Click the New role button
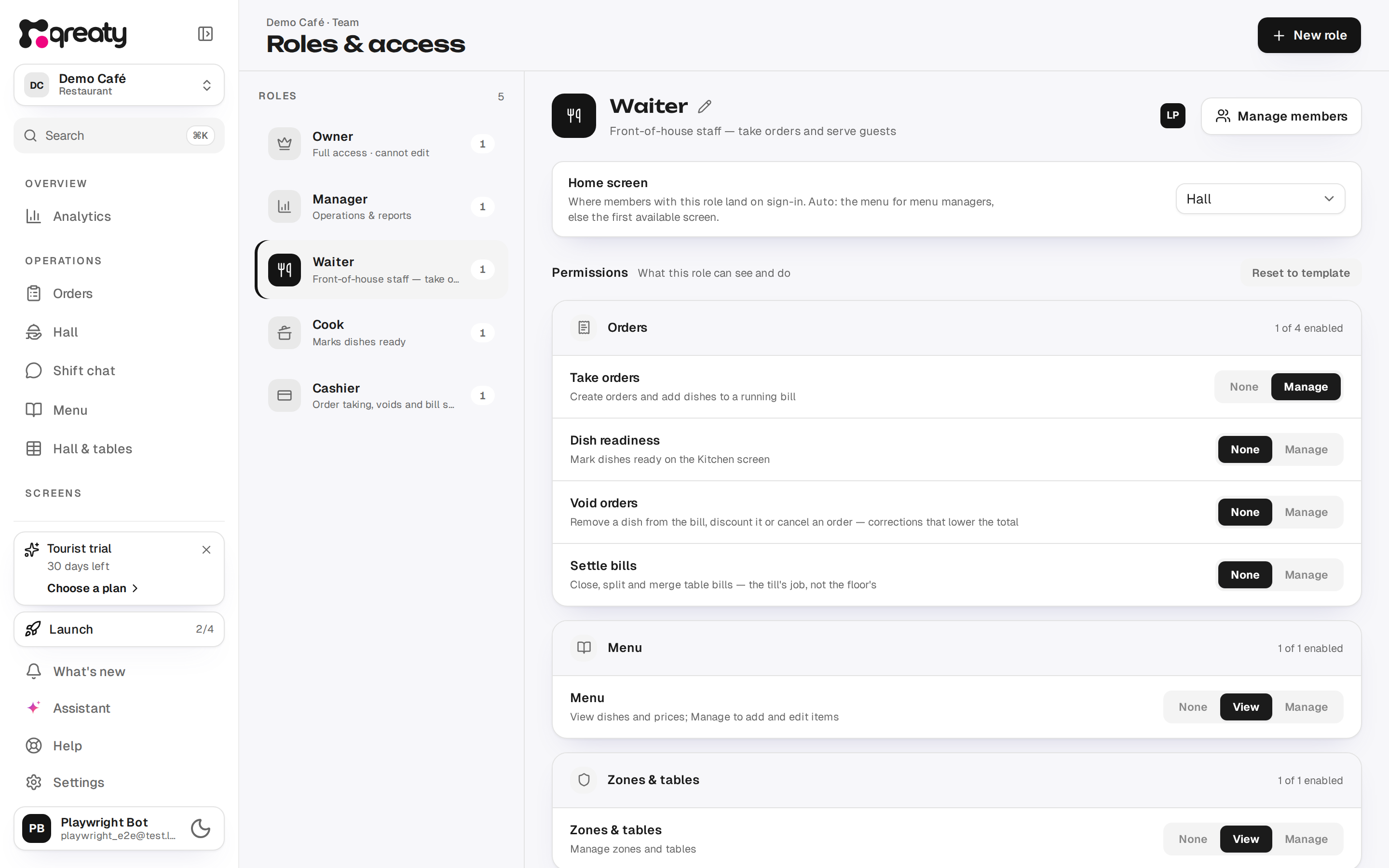 tap(1308, 35)
